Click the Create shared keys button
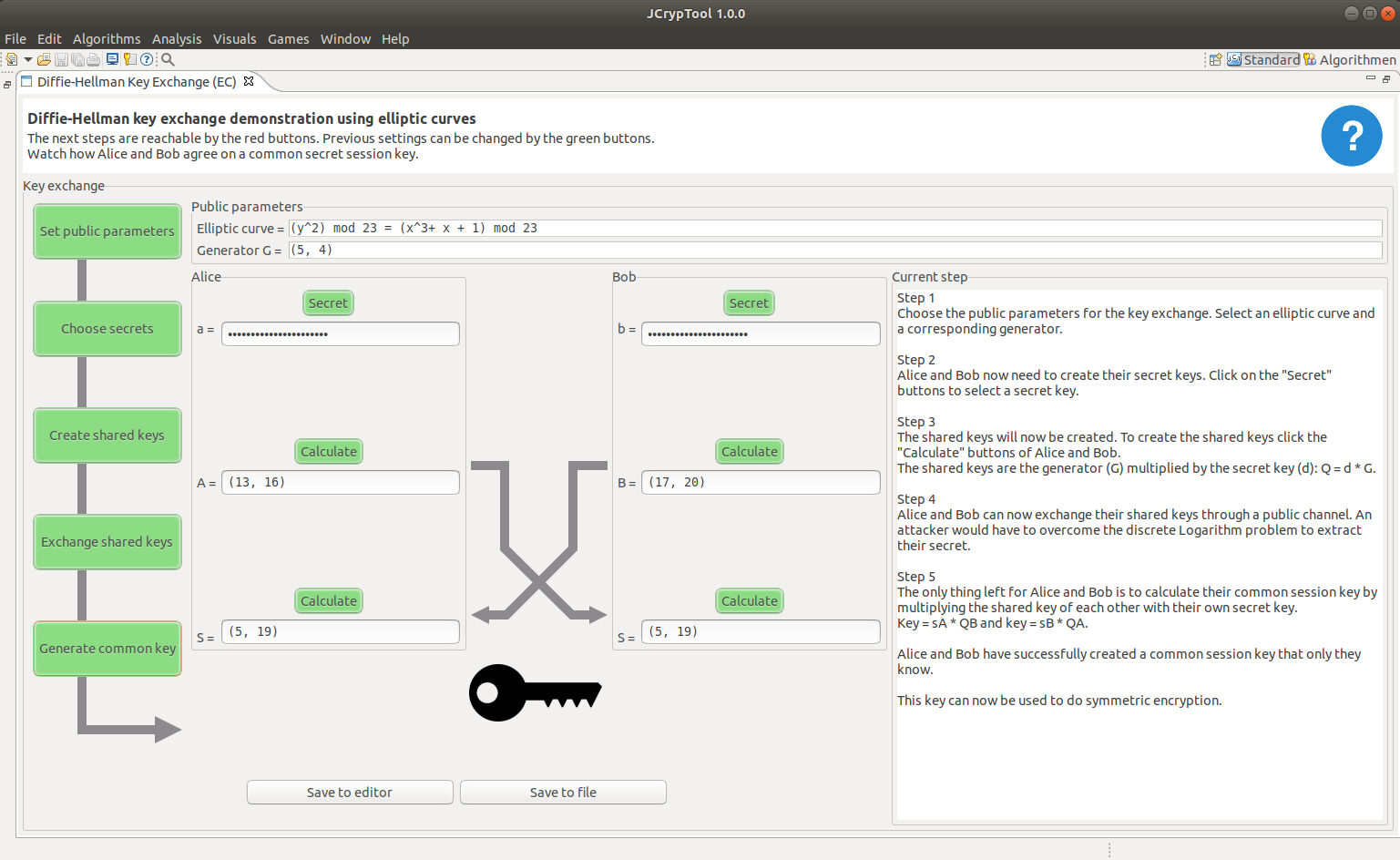 click(x=107, y=435)
